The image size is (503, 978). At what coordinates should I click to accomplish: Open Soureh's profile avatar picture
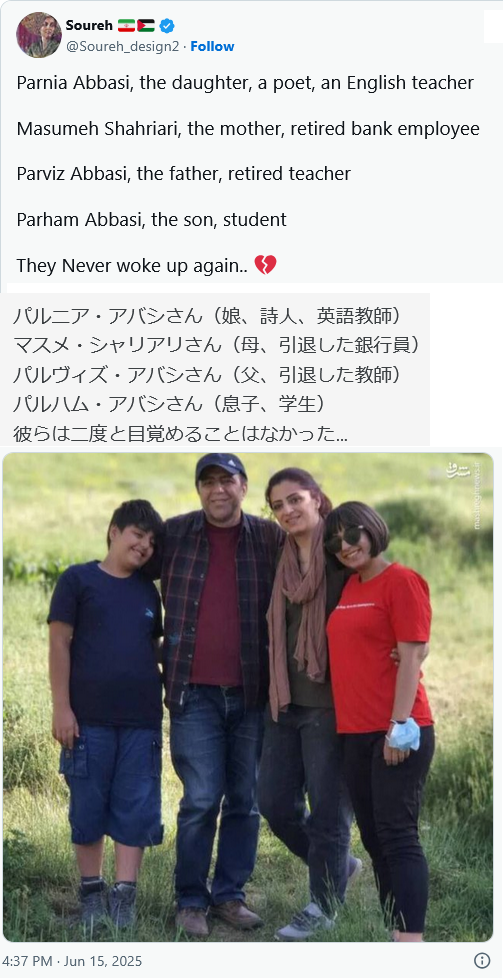(x=39, y=35)
